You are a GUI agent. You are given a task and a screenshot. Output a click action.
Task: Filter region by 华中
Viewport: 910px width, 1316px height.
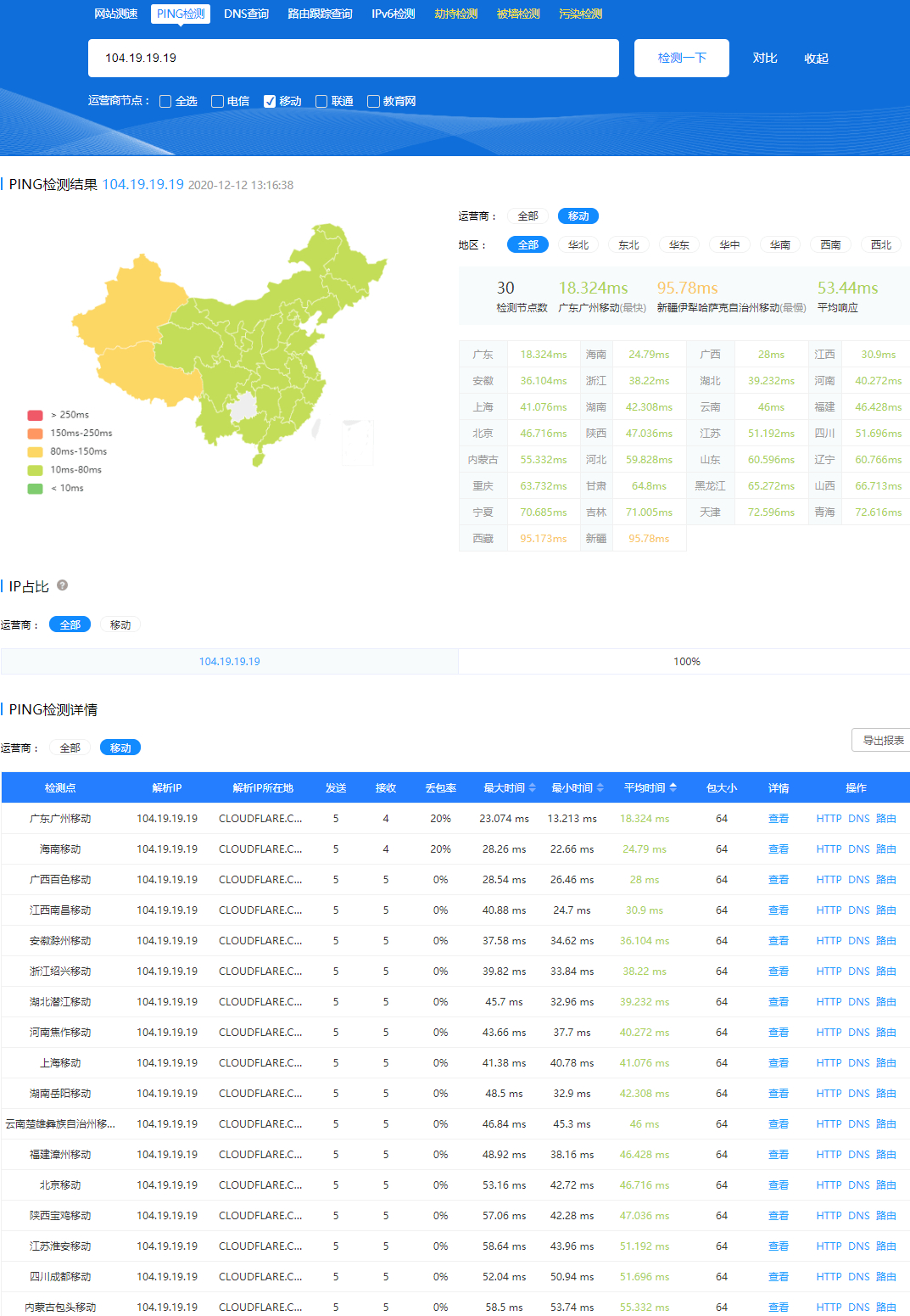(729, 244)
